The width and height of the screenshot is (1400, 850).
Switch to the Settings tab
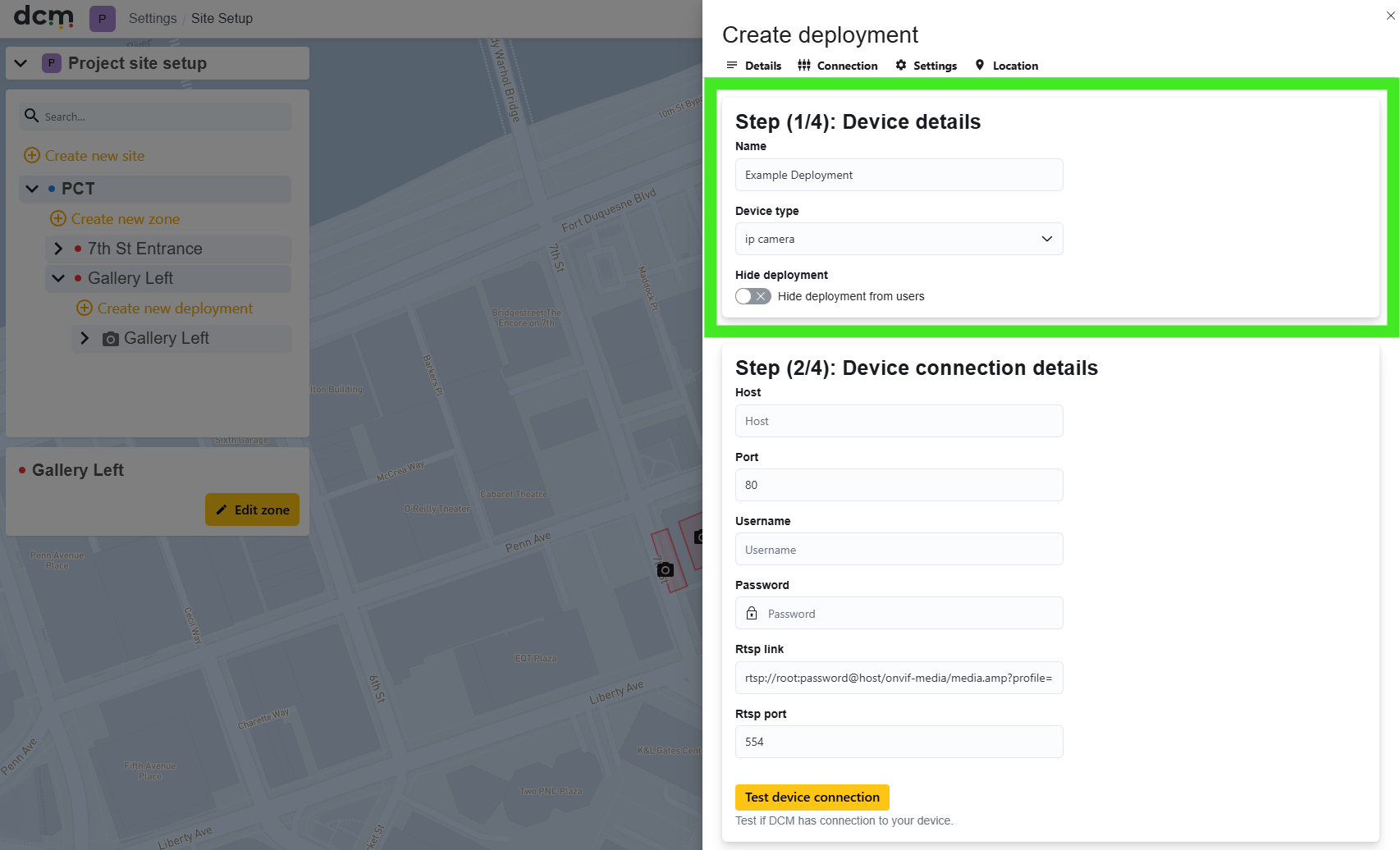click(926, 66)
